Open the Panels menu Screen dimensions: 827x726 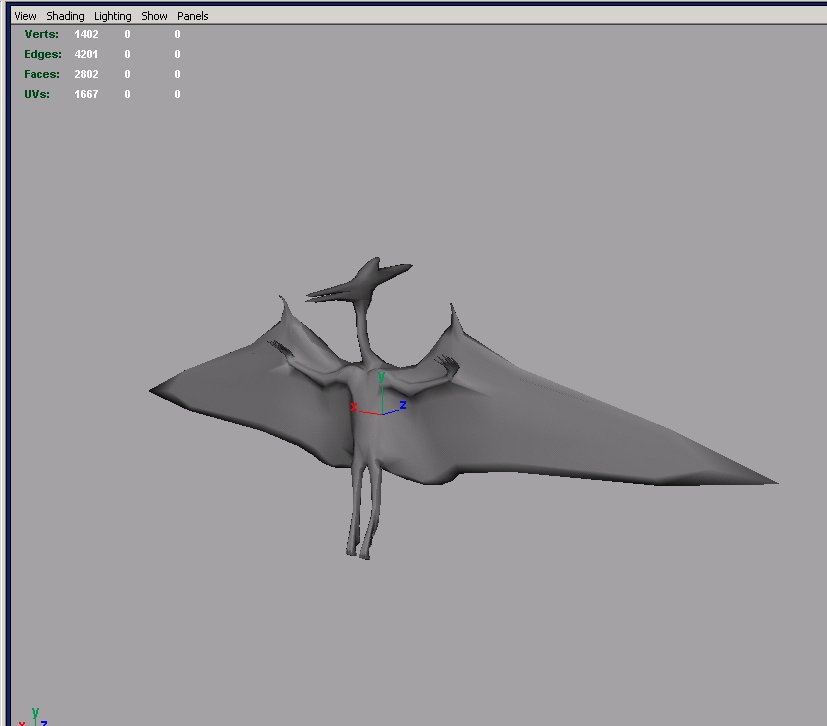(x=192, y=16)
